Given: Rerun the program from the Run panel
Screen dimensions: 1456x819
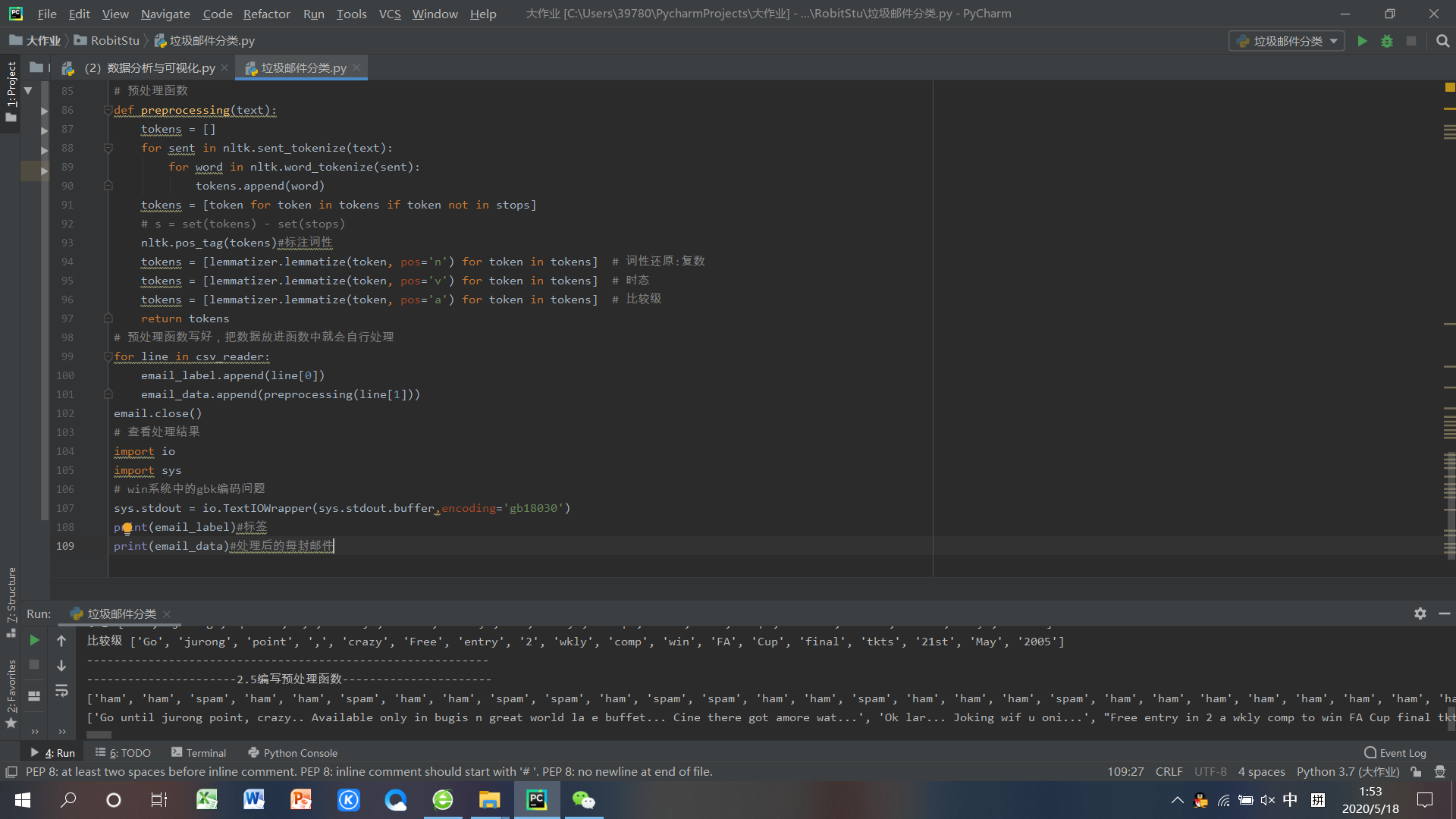Looking at the screenshot, I should click(34, 641).
